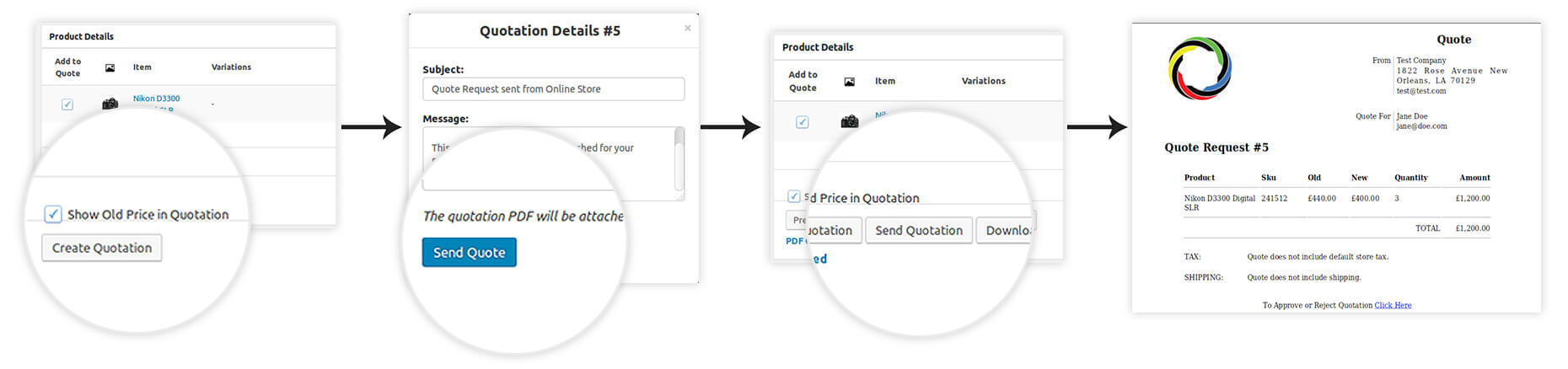Open the Nikon D3300 item link

pyautogui.click(x=156, y=99)
